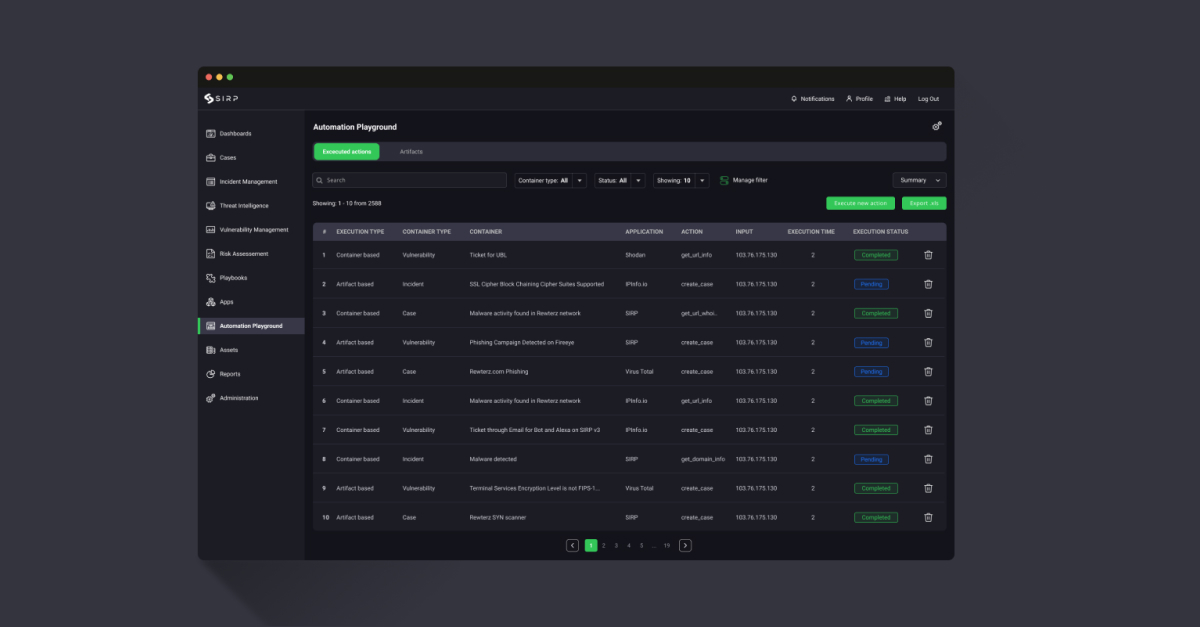Click inside the Search field
This screenshot has width=1200, height=627.
410,180
